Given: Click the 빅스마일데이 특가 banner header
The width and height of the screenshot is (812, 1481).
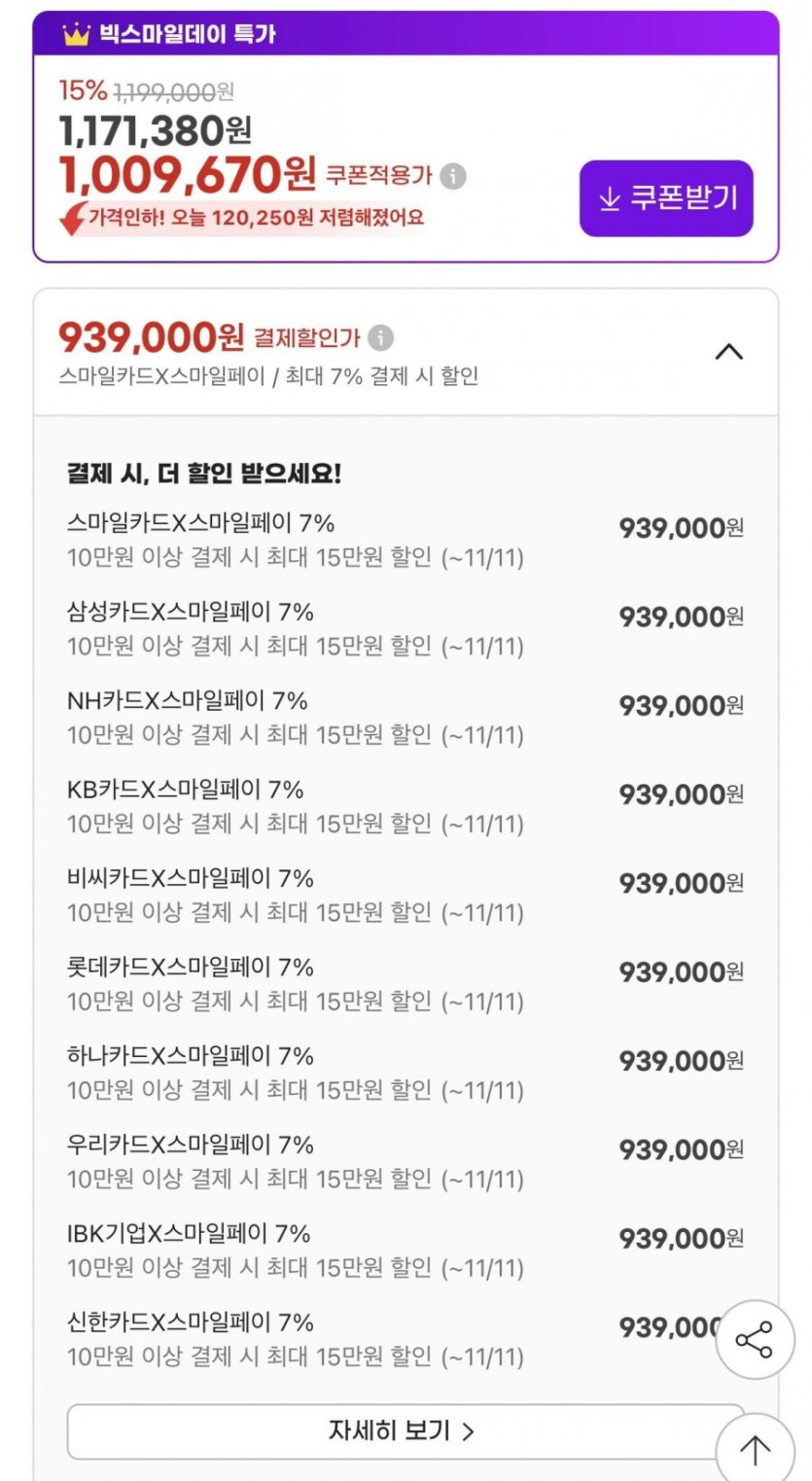Looking at the screenshot, I should tap(406, 34).
